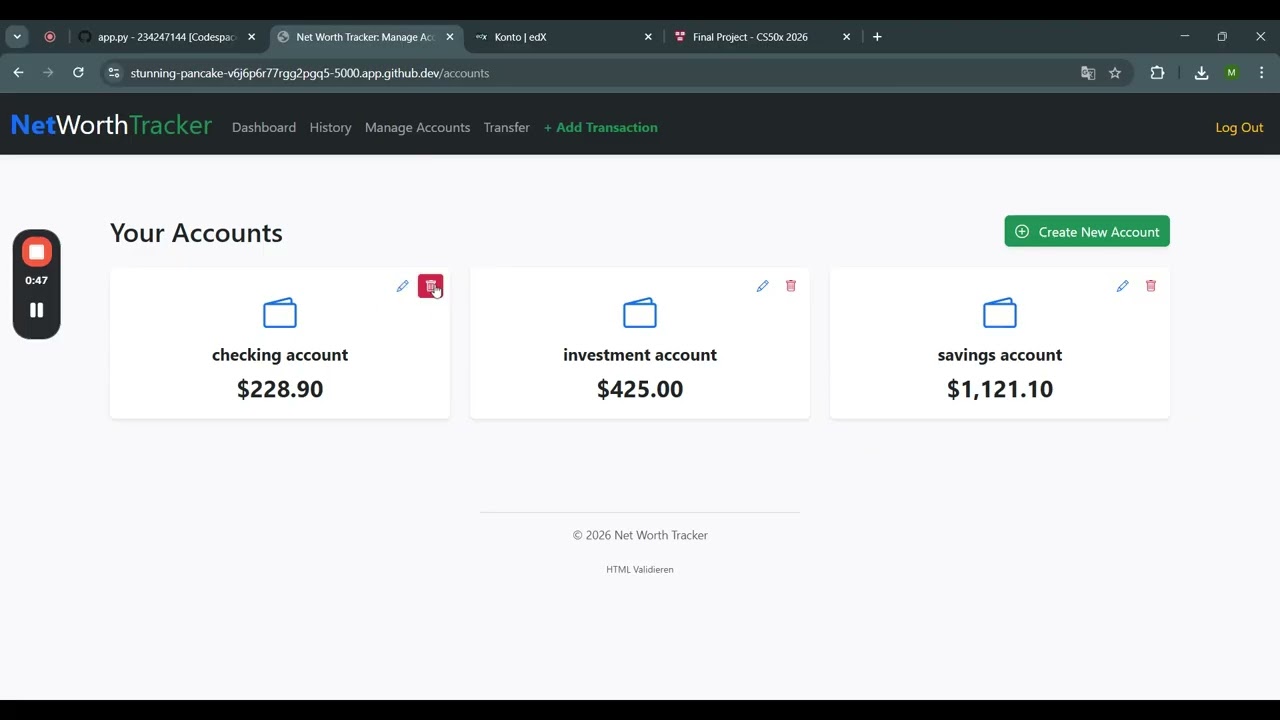Image resolution: width=1280 pixels, height=720 pixels.
Task: Click the savings account wallet icon
Action: pyautogui.click(x=1000, y=313)
